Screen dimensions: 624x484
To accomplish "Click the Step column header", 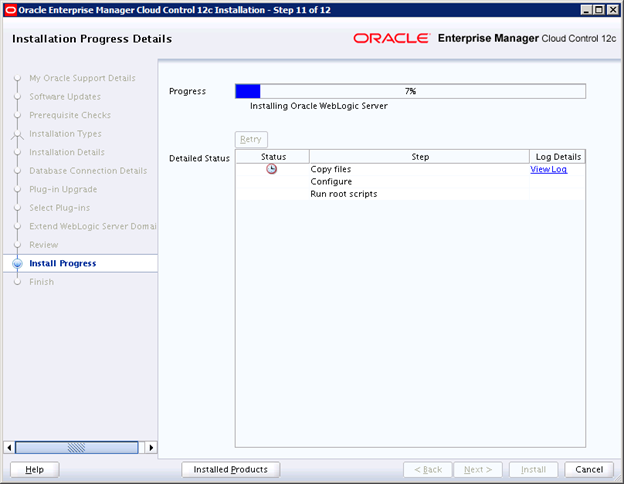I will coord(420,157).
